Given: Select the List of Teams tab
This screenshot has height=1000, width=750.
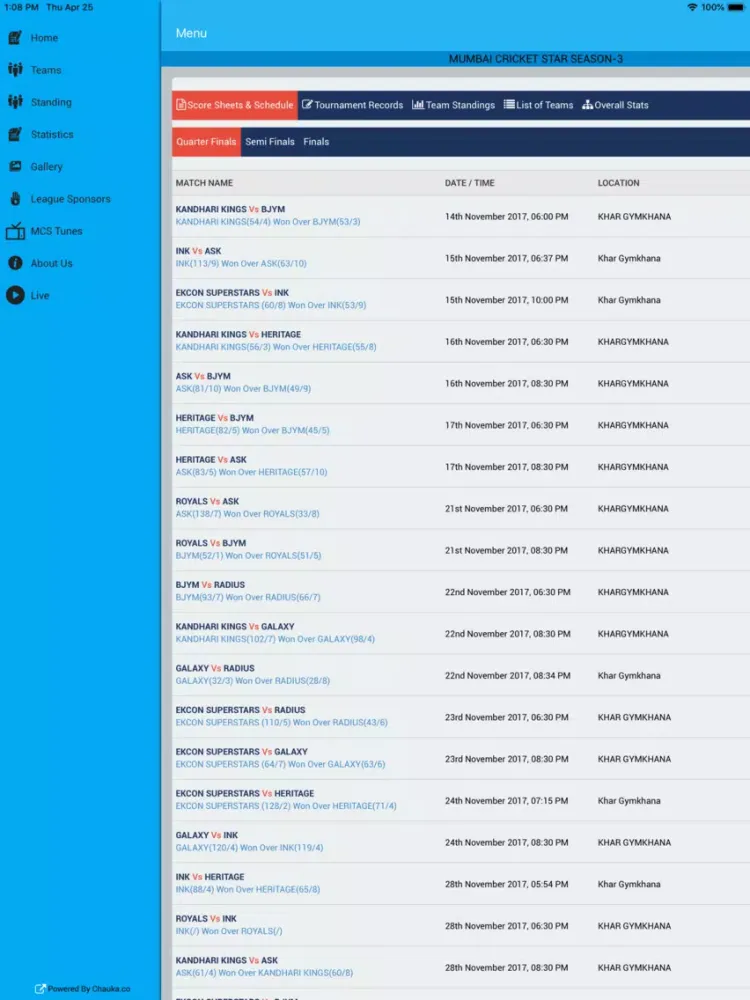Looking at the screenshot, I should pos(538,105).
